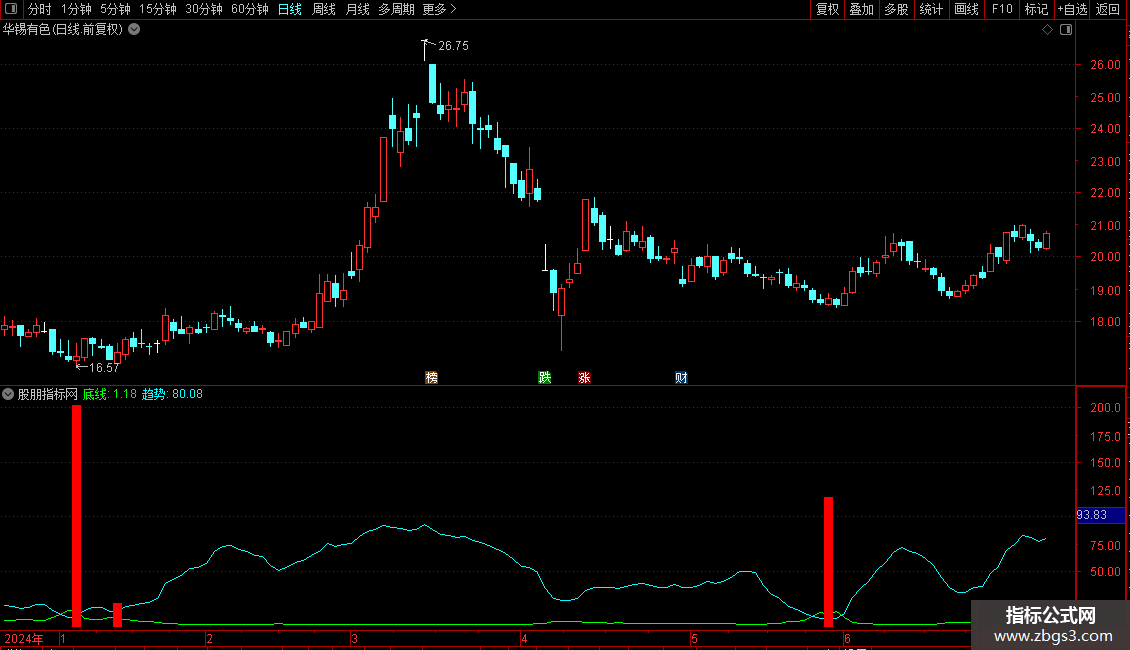Click the diamond icon at chart top-right
This screenshot has height=650, width=1130.
click(x=1047, y=30)
